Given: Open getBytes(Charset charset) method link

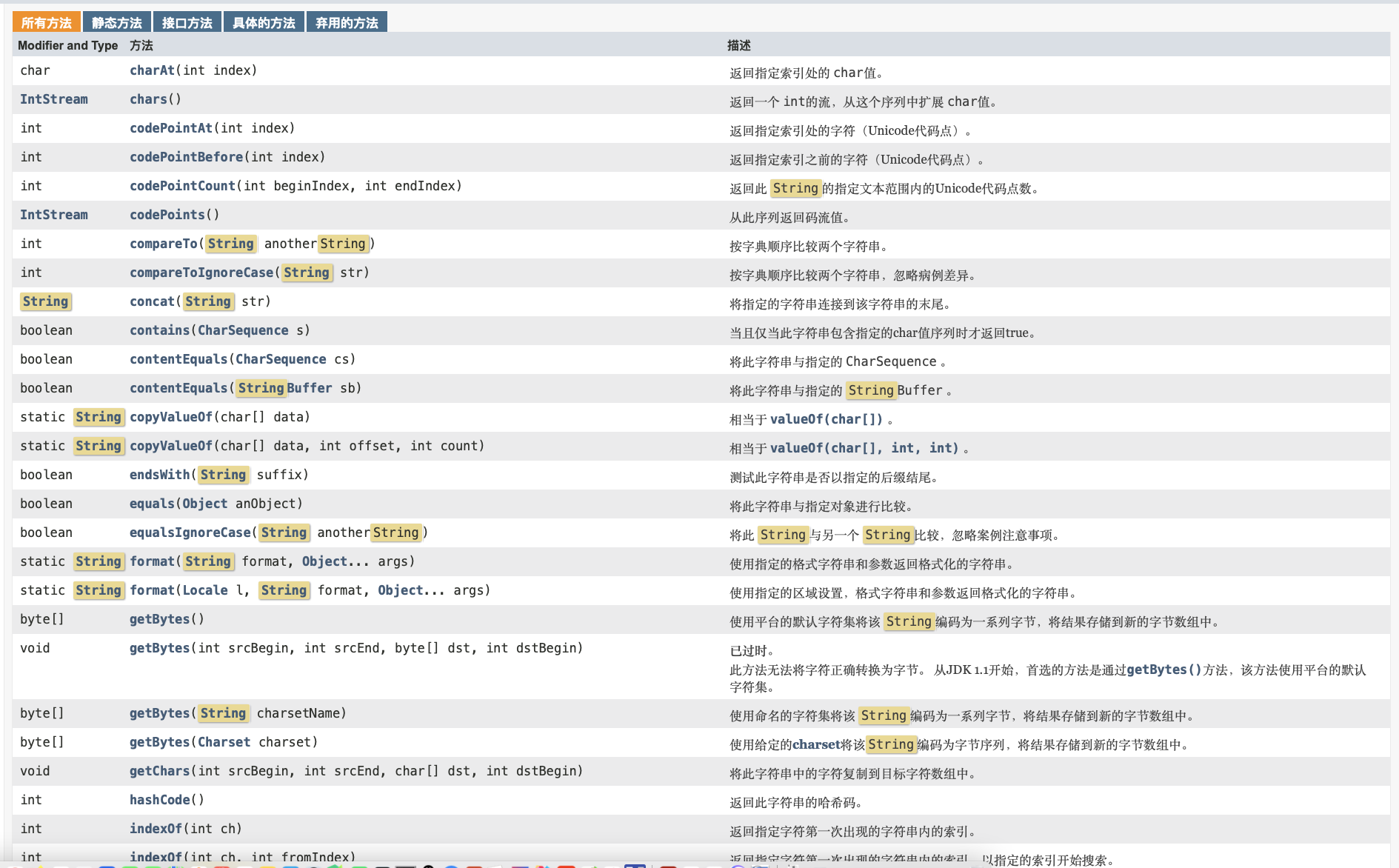Looking at the screenshot, I should 159,742.
